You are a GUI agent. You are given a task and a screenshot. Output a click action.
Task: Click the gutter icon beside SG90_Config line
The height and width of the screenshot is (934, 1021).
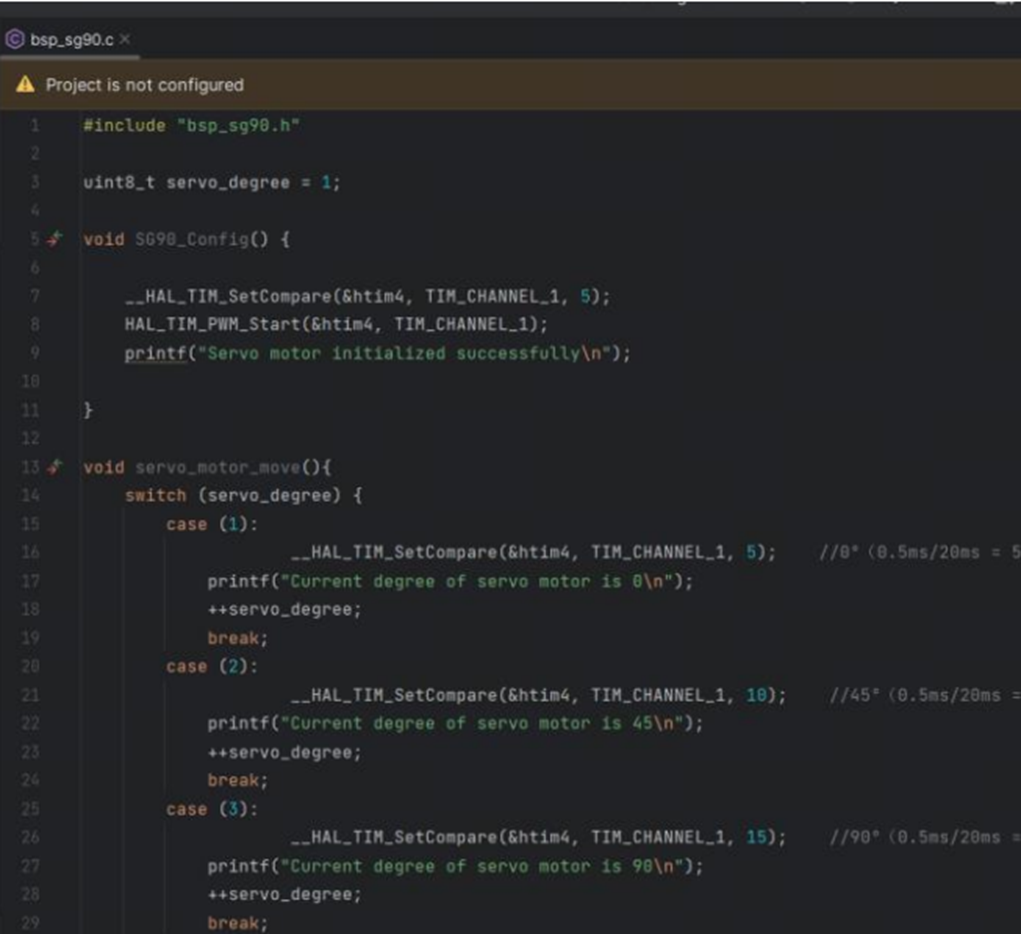coord(54,240)
